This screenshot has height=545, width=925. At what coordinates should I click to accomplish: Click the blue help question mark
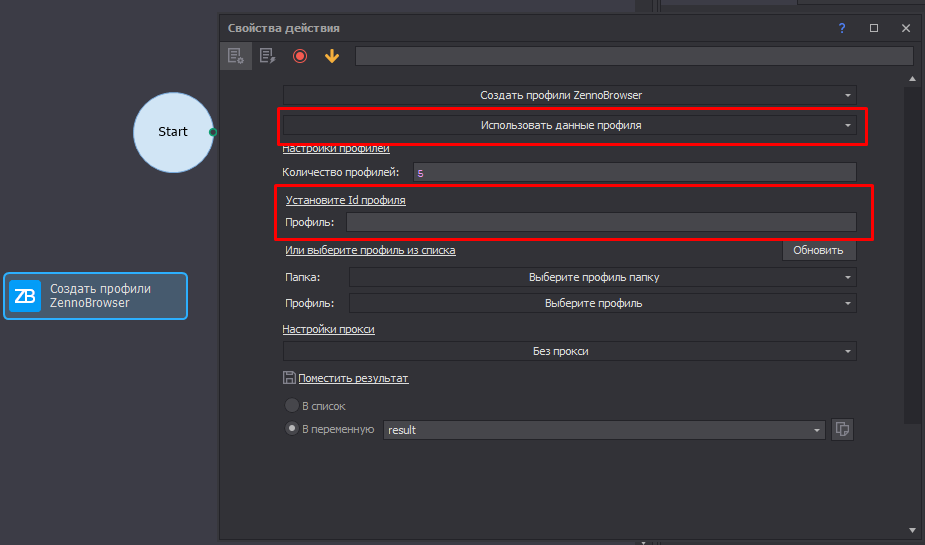[842, 28]
